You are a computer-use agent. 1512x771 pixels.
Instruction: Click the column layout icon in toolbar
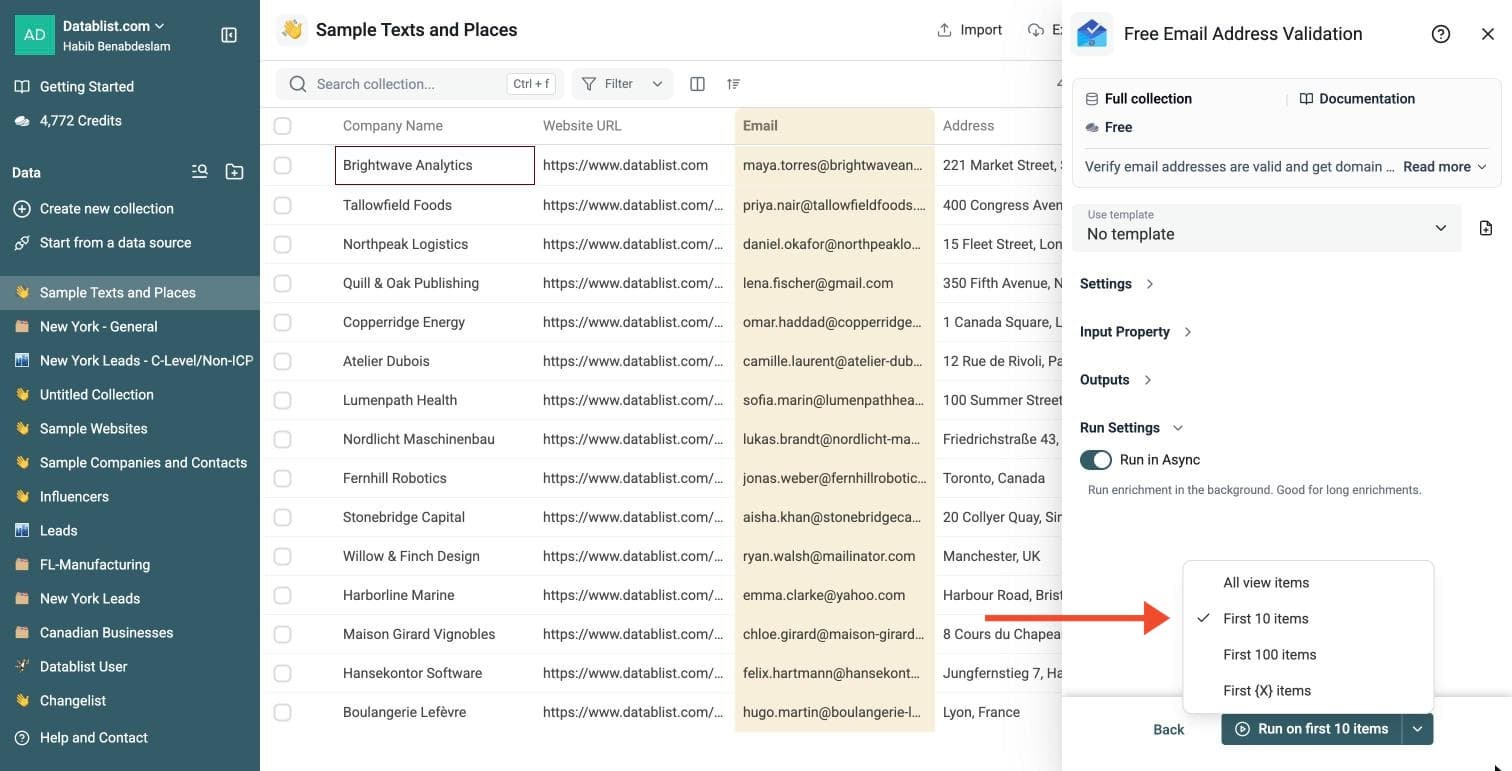698,84
